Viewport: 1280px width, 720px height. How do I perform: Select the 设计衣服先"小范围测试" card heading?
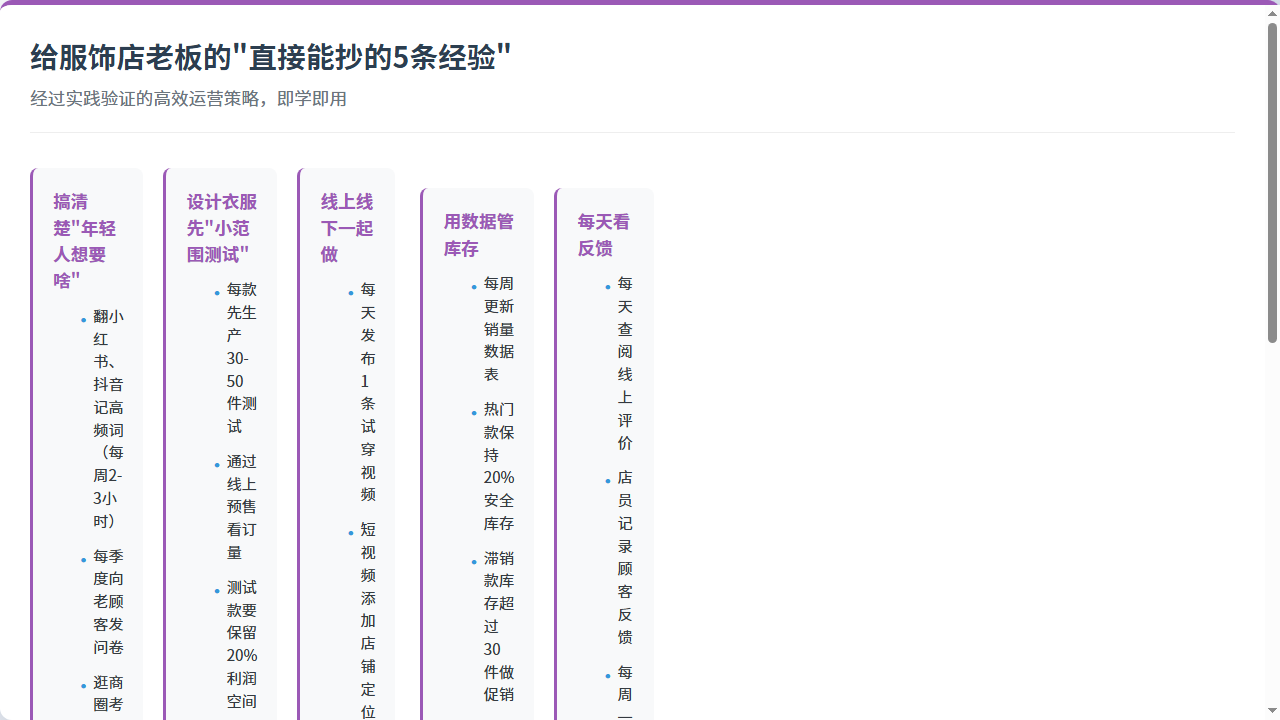click(x=221, y=228)
